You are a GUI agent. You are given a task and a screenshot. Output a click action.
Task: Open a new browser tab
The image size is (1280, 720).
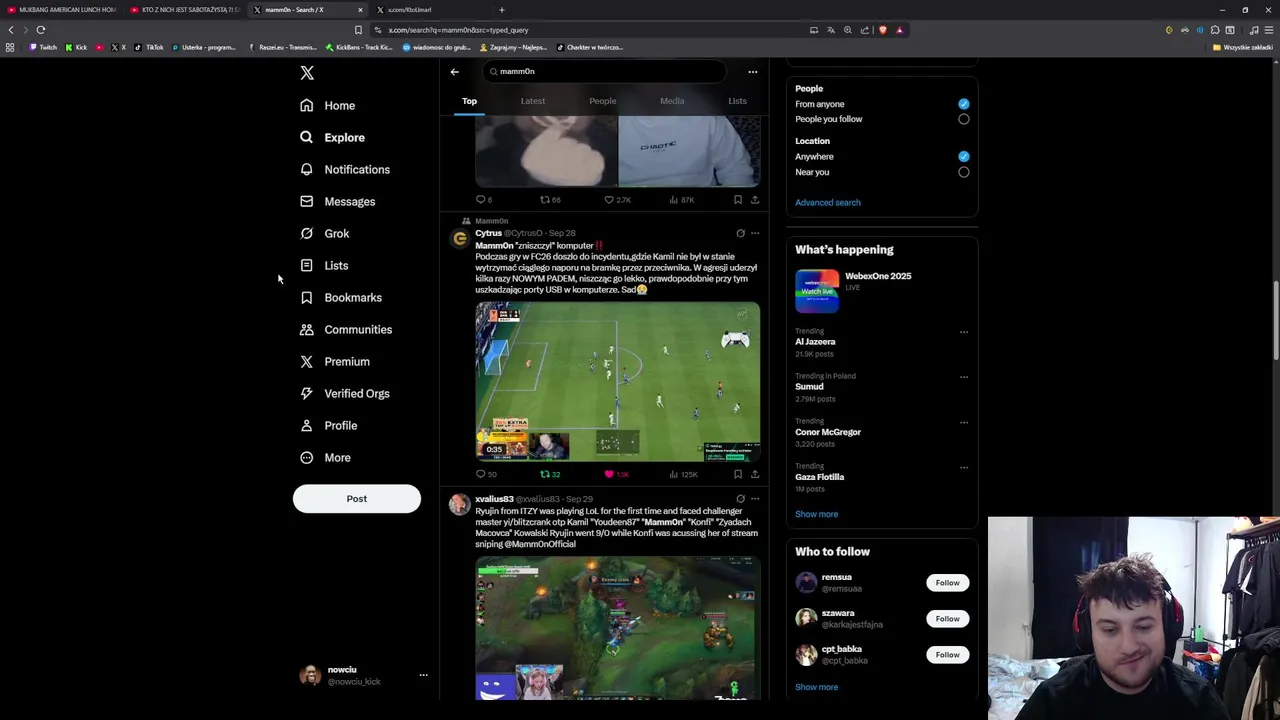point(502,10)
